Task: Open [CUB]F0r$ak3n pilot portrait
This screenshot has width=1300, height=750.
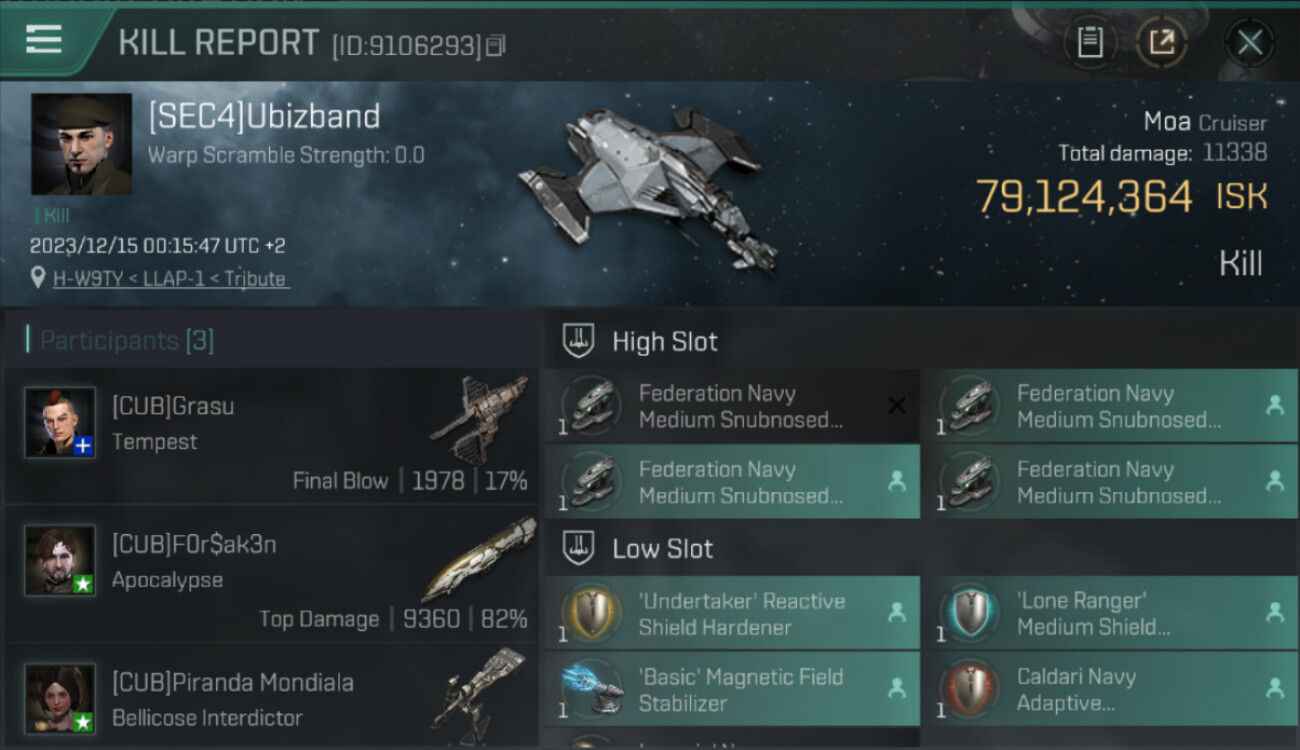Action: click(x=60, y=560)
